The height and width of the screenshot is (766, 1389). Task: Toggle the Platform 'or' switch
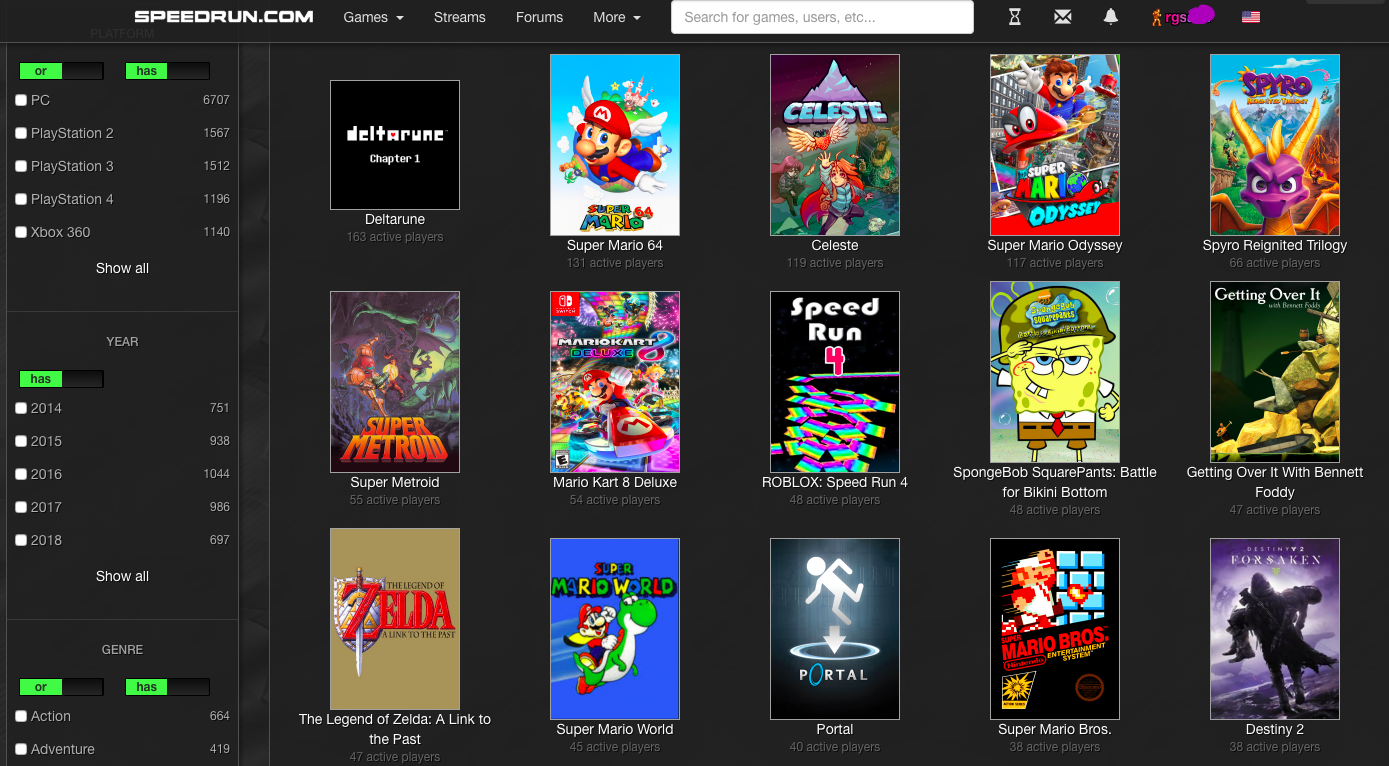pos(61,71)
